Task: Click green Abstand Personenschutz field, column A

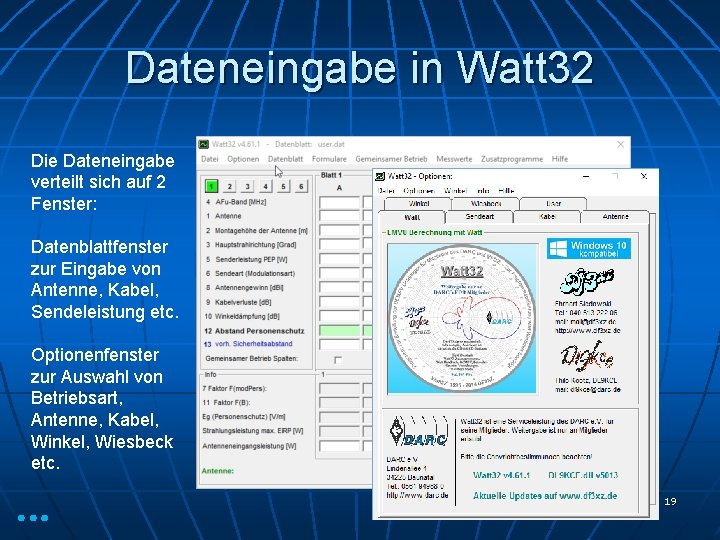Action: (339, 331)
